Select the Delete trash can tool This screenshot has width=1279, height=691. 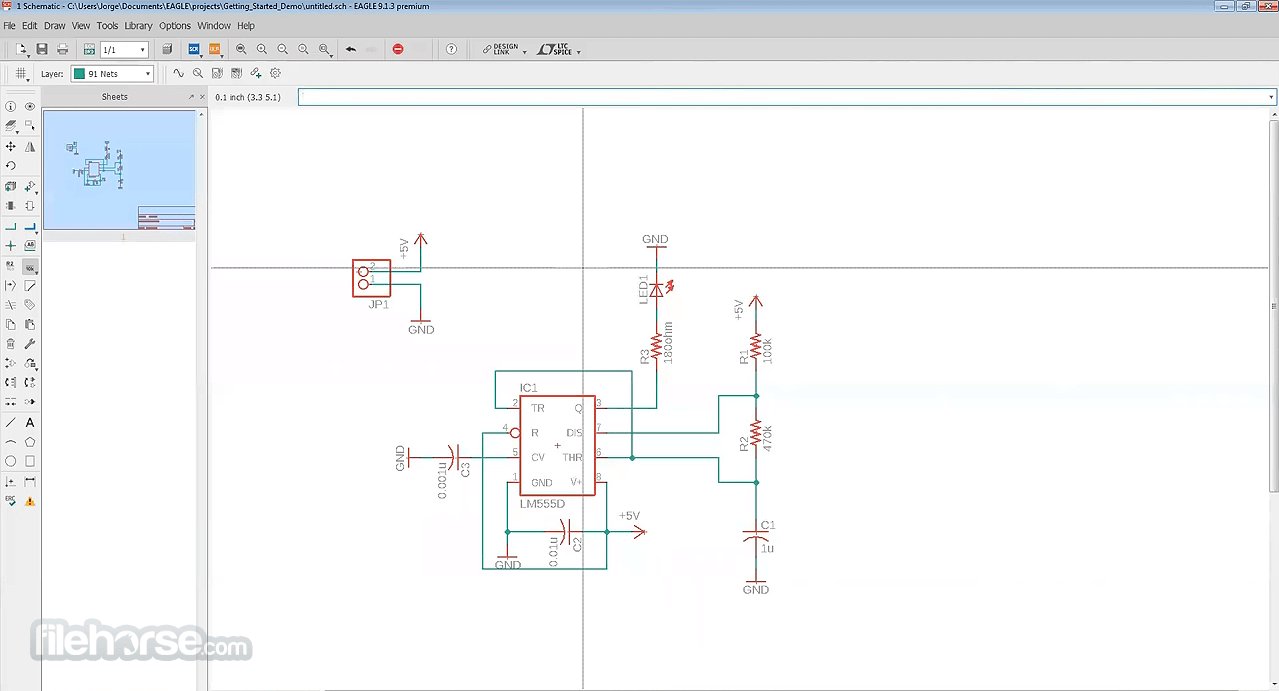pyautogui.click(x=11, y=344)
